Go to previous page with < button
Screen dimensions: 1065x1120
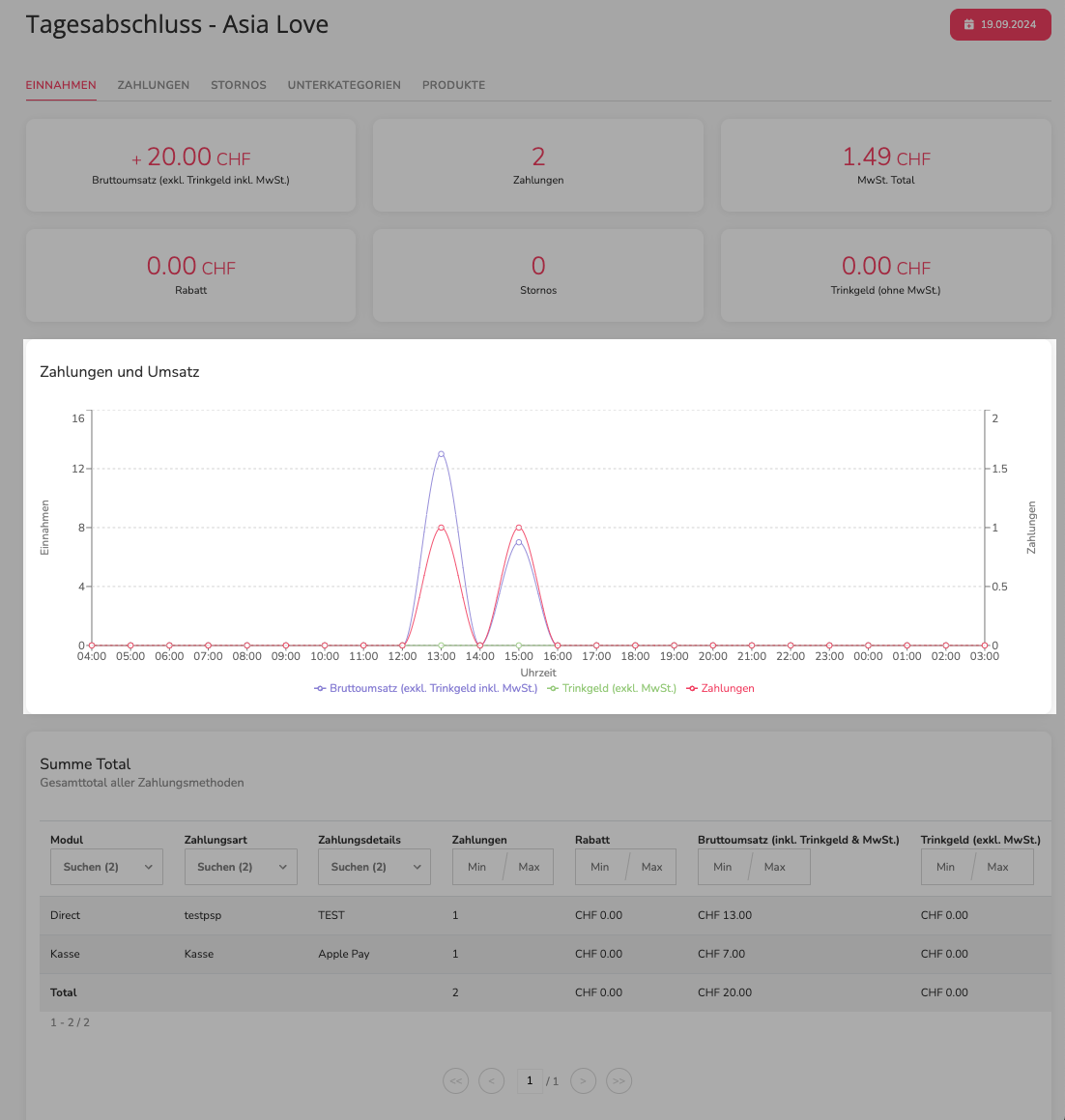point(492,1080)
